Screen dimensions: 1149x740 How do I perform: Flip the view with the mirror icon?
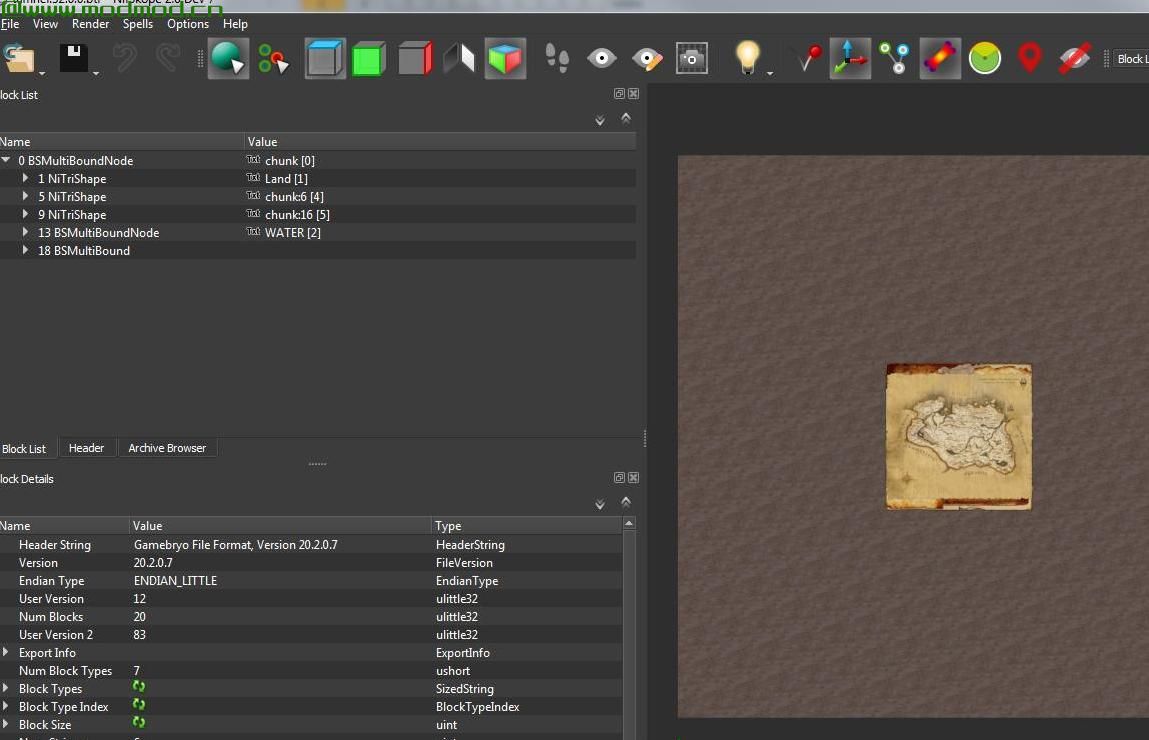tap(459, 59)
